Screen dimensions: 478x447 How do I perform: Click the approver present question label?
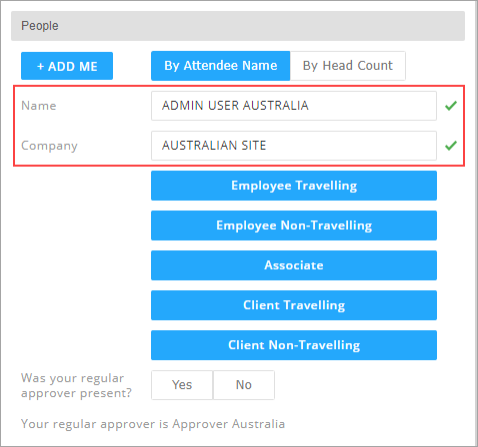[76, 385]
